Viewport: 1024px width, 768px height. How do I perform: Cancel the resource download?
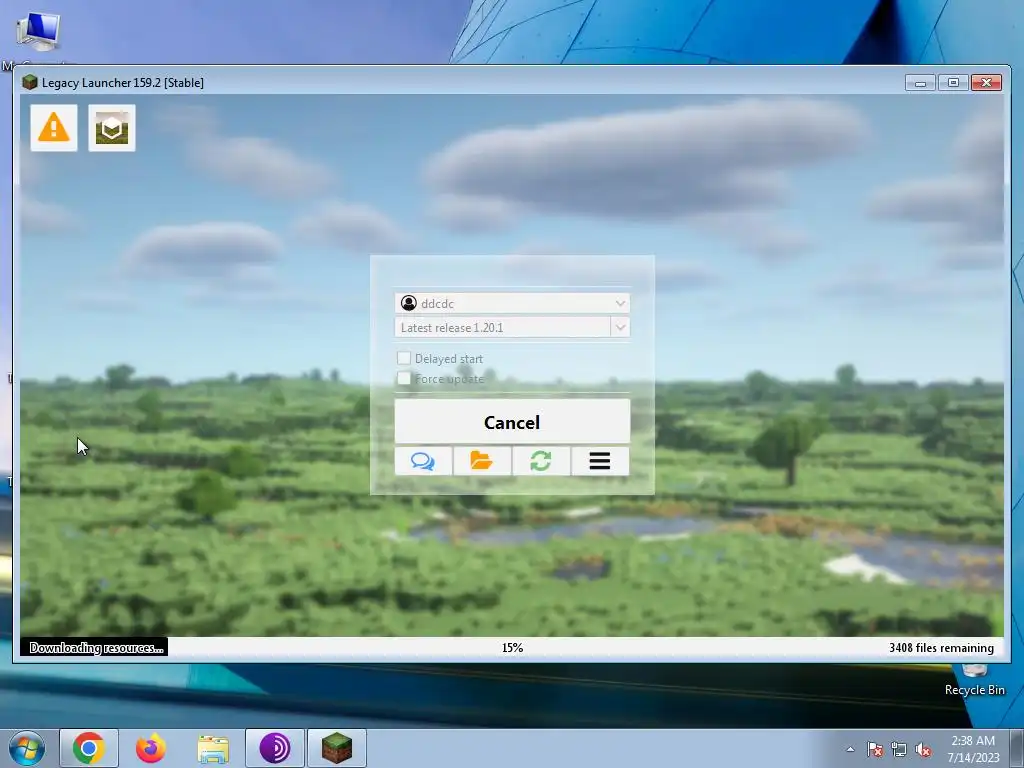point(512,422)
